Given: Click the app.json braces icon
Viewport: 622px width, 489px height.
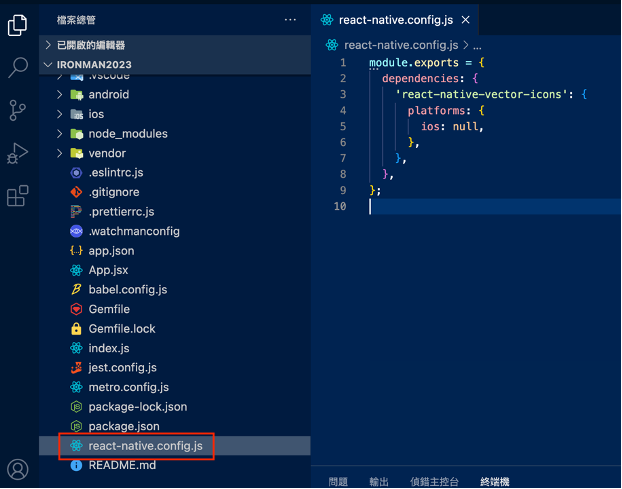Looking at the screenshot, I should tap(76, 251).
